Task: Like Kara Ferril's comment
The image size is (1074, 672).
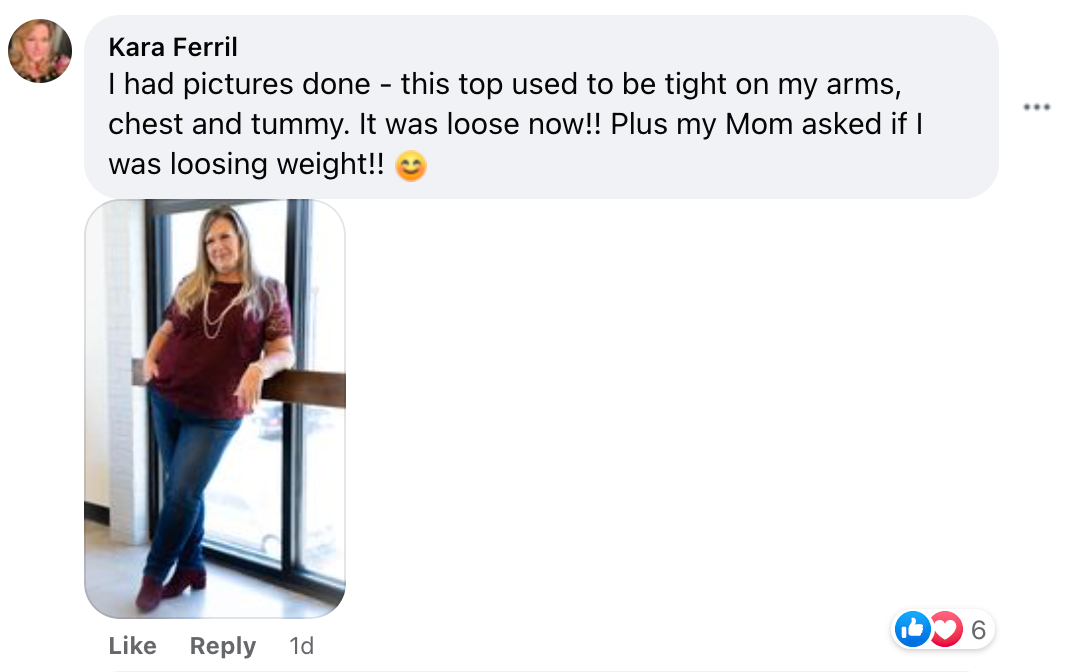Action: [132, 646]
